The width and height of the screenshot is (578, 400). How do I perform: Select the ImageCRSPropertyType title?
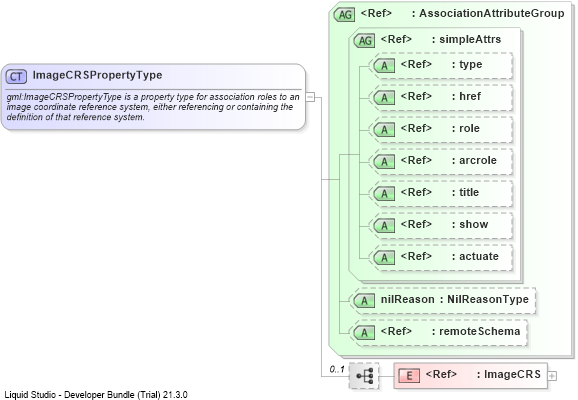tap(97, 75)
